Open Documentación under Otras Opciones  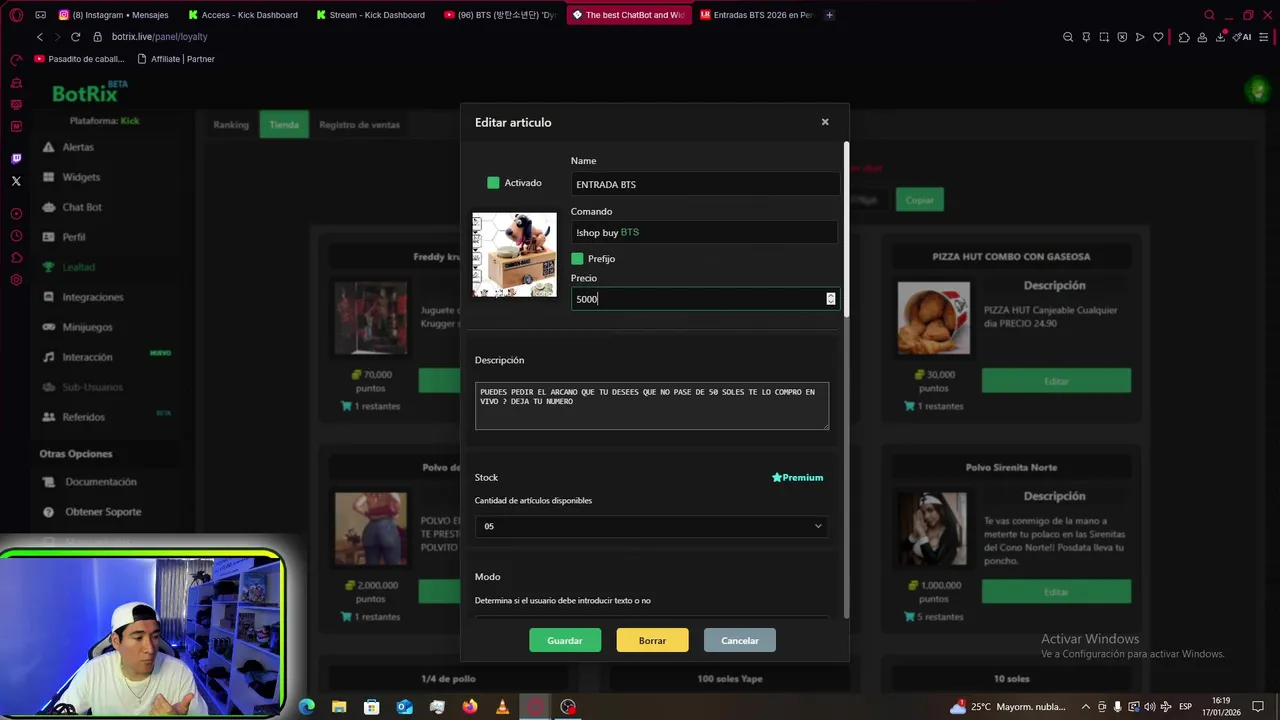(90, 482)
